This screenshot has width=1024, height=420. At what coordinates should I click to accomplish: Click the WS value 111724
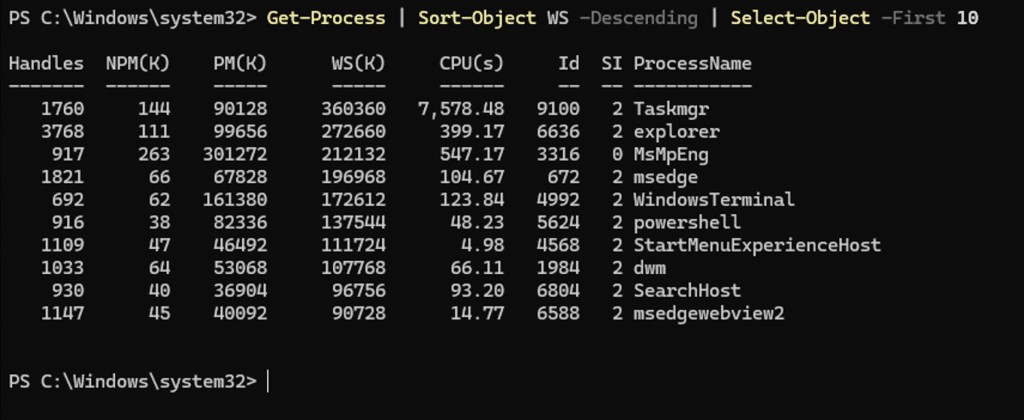click(353, 246)
